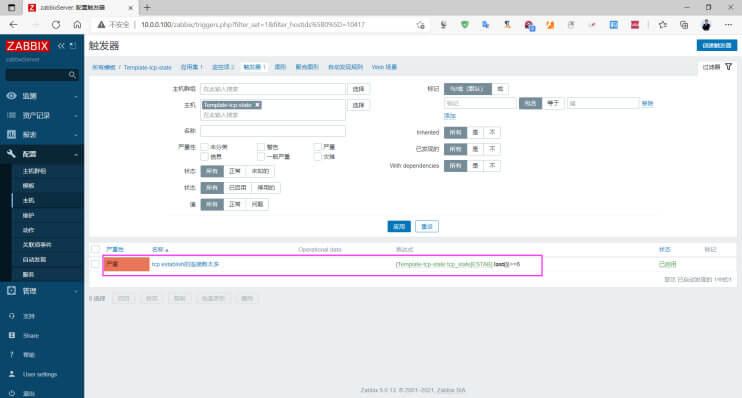The height and width of the screenshot is (398, 742).
Task: Click 选择 button next to 主机群组
Action: 358,89
